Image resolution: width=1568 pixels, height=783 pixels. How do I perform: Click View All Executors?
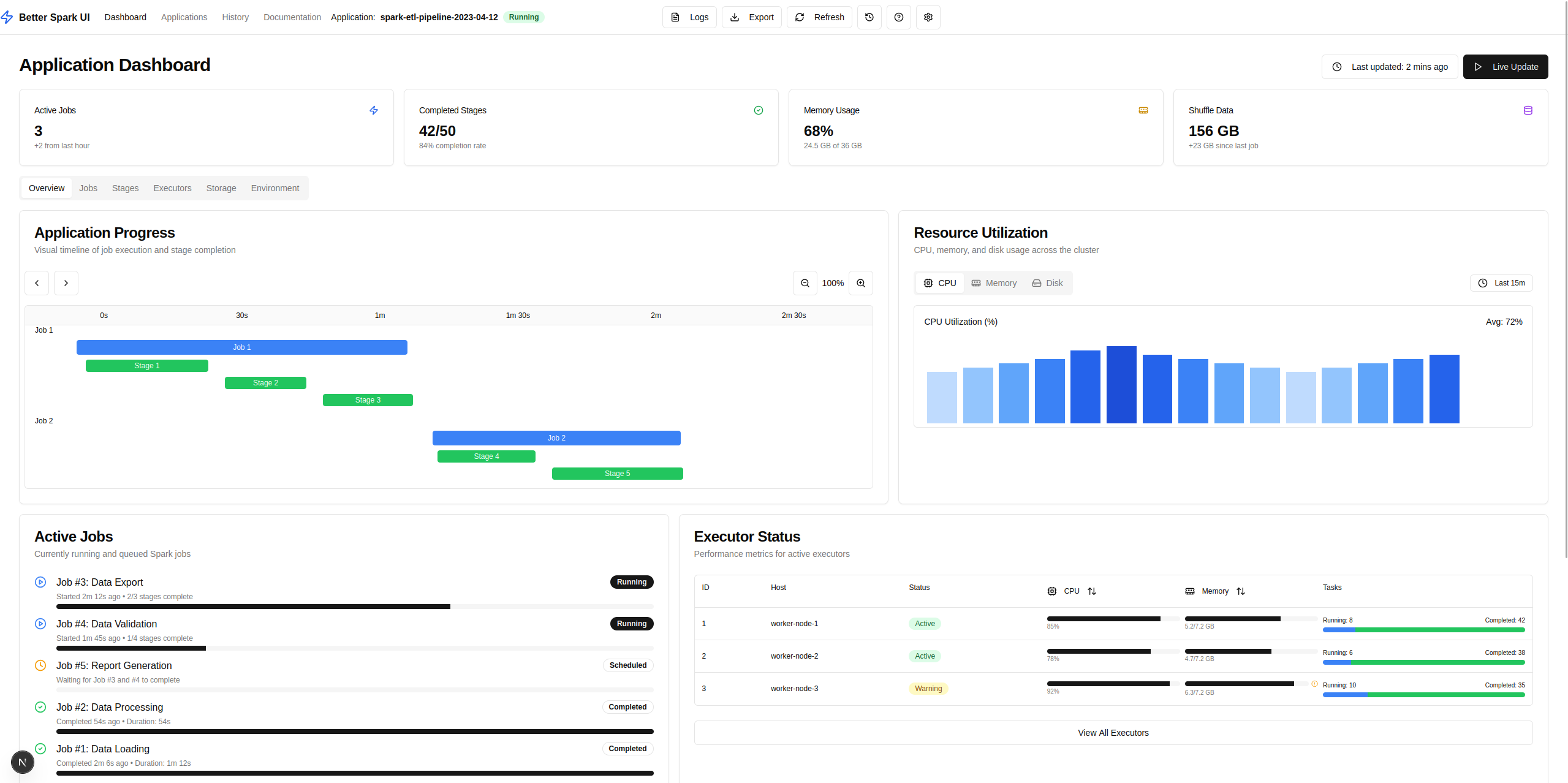click(1113, 733)
